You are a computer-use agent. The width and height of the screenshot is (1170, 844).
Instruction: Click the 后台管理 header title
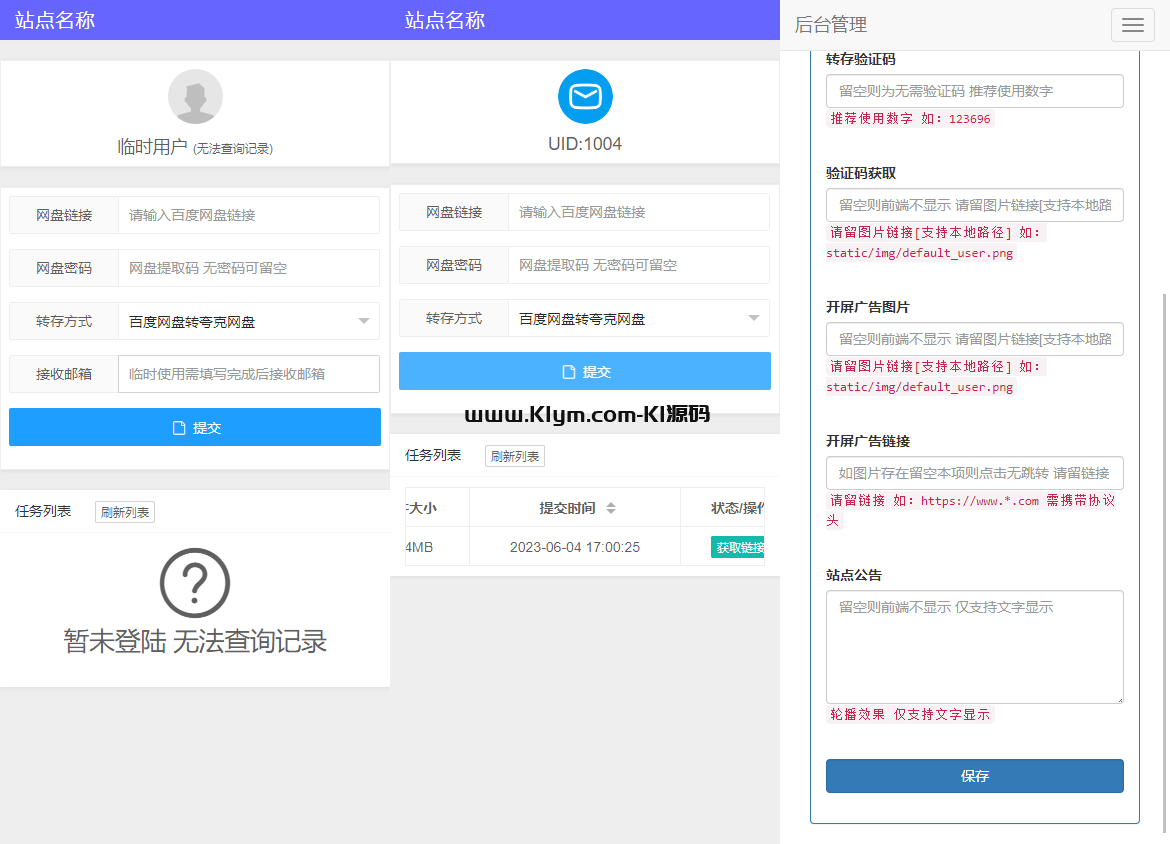[830, 25]
